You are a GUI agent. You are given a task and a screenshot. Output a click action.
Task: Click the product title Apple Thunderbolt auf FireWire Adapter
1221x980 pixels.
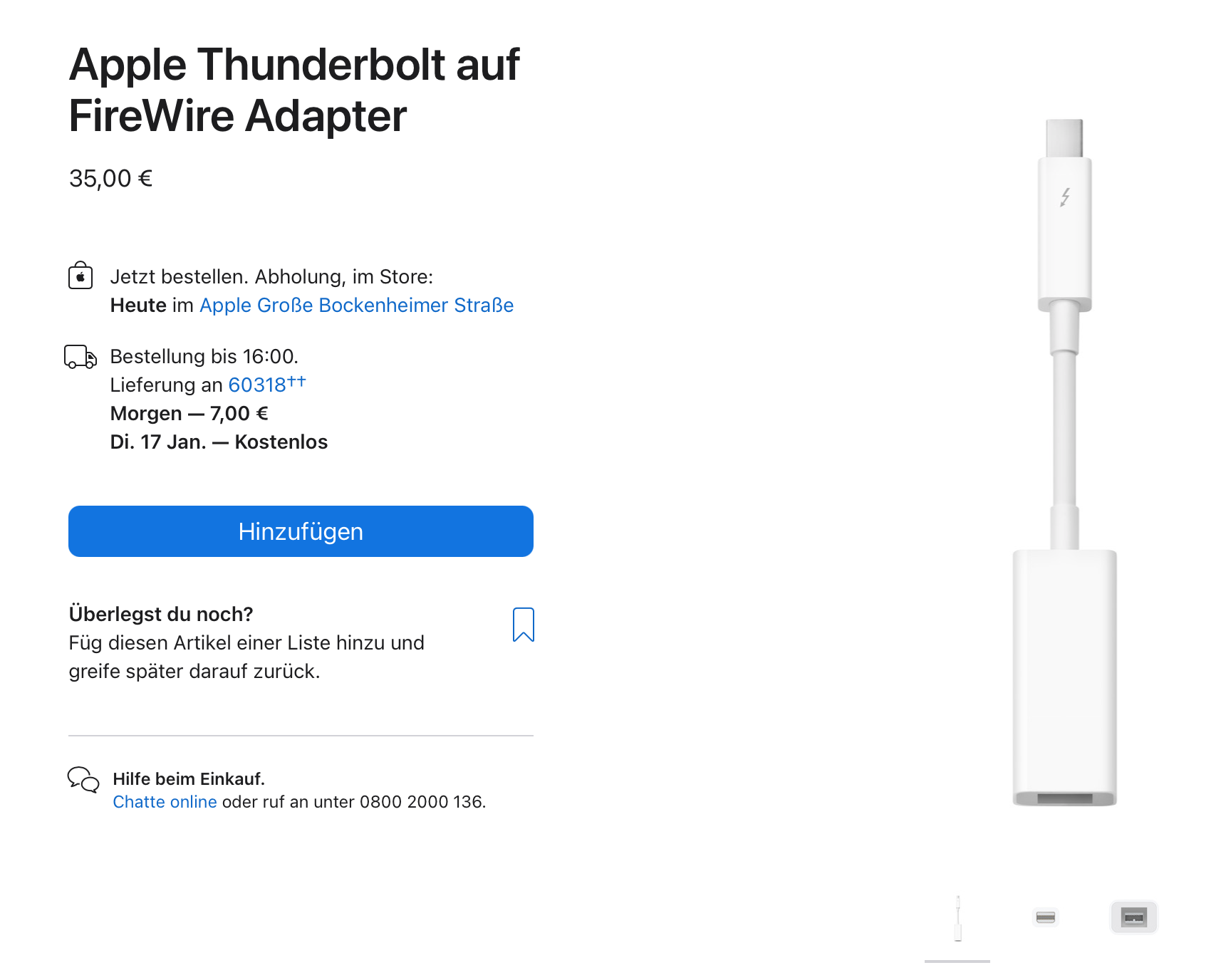[x=293, y=90]
